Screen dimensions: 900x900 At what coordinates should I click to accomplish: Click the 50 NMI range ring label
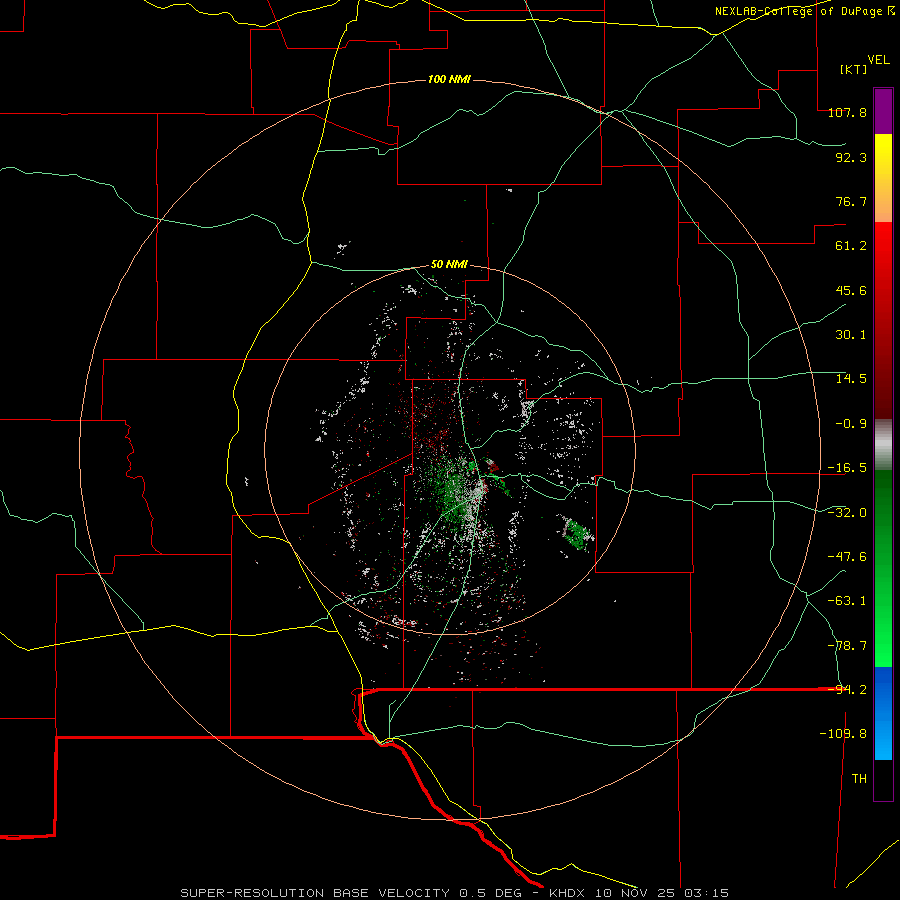(449, 265)
